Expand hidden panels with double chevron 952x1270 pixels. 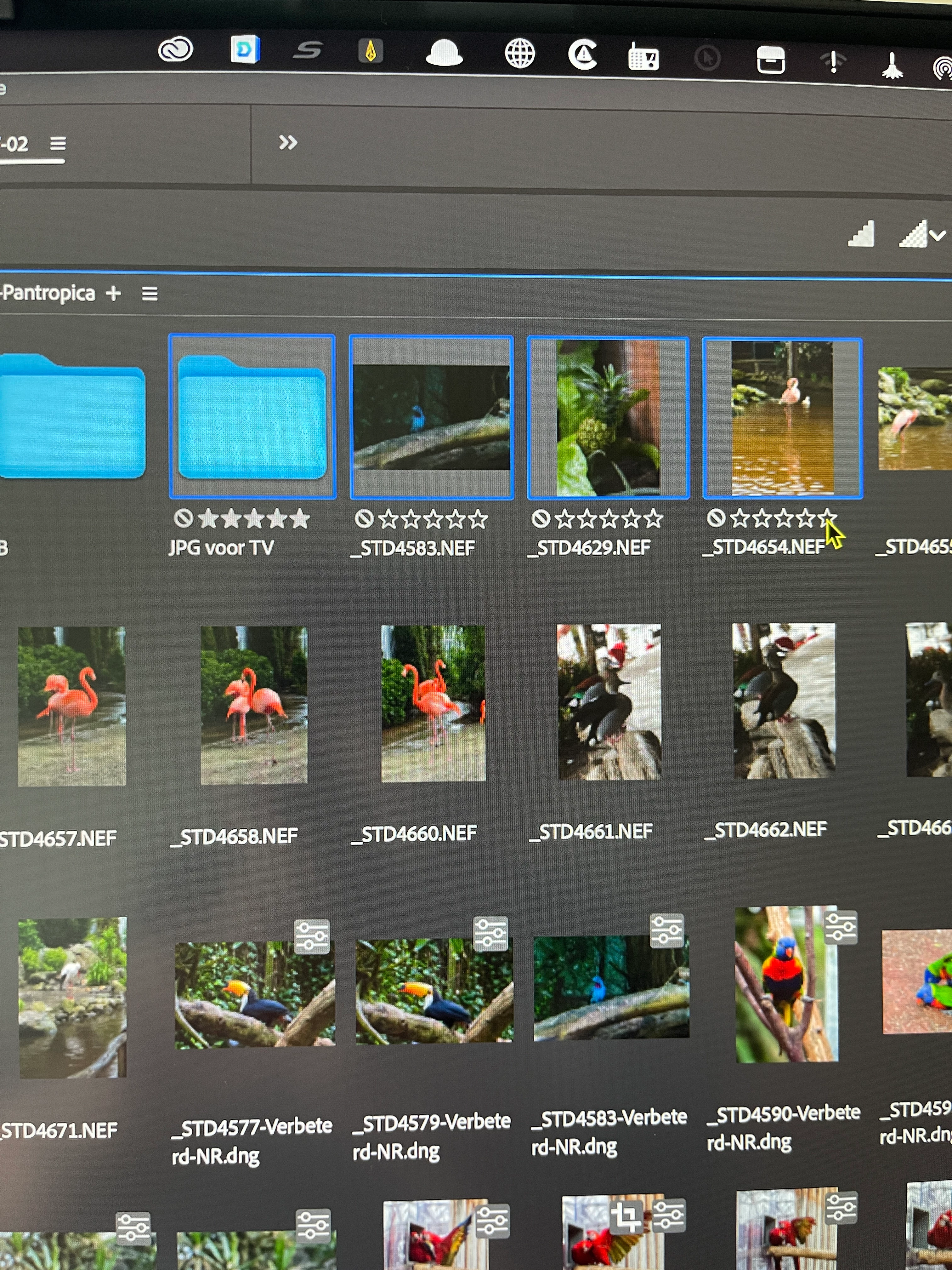pyautogui.click(x=288, y=142)
